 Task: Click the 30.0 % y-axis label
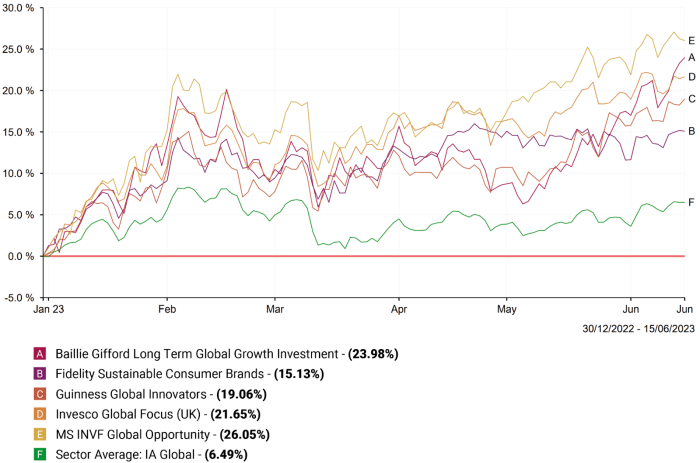pyautogui.click(x=20, y=7)
